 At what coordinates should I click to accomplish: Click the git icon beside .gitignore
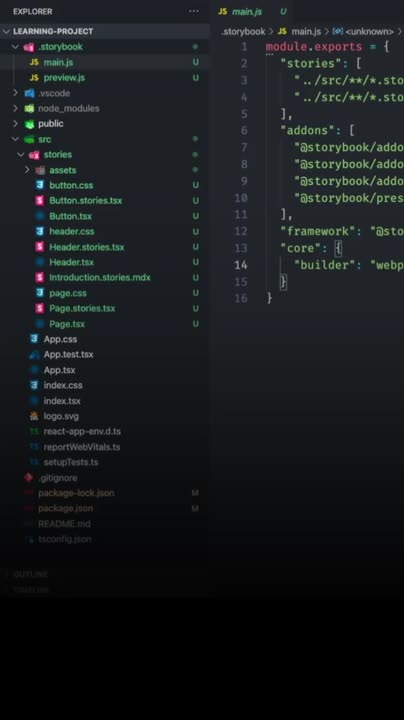pos(29,478)
